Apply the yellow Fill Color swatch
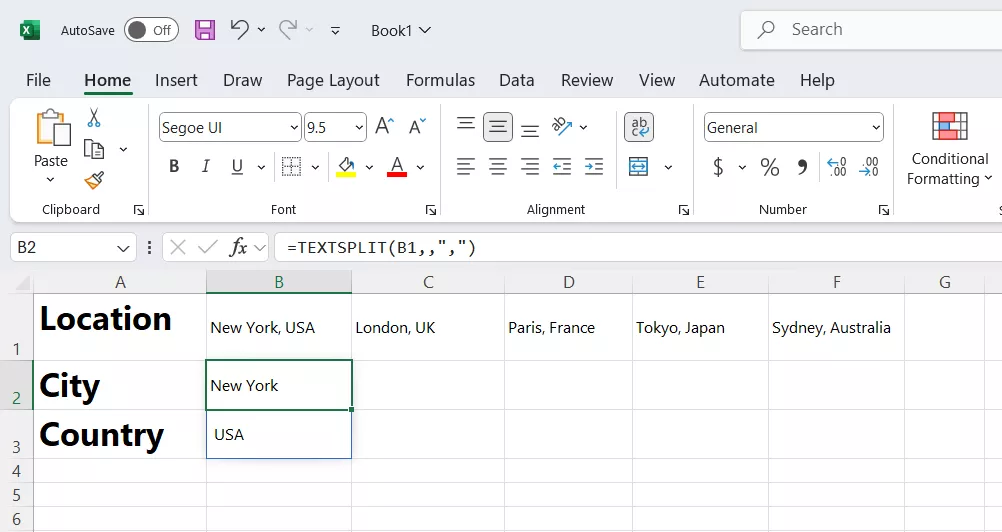 (346, 167)
